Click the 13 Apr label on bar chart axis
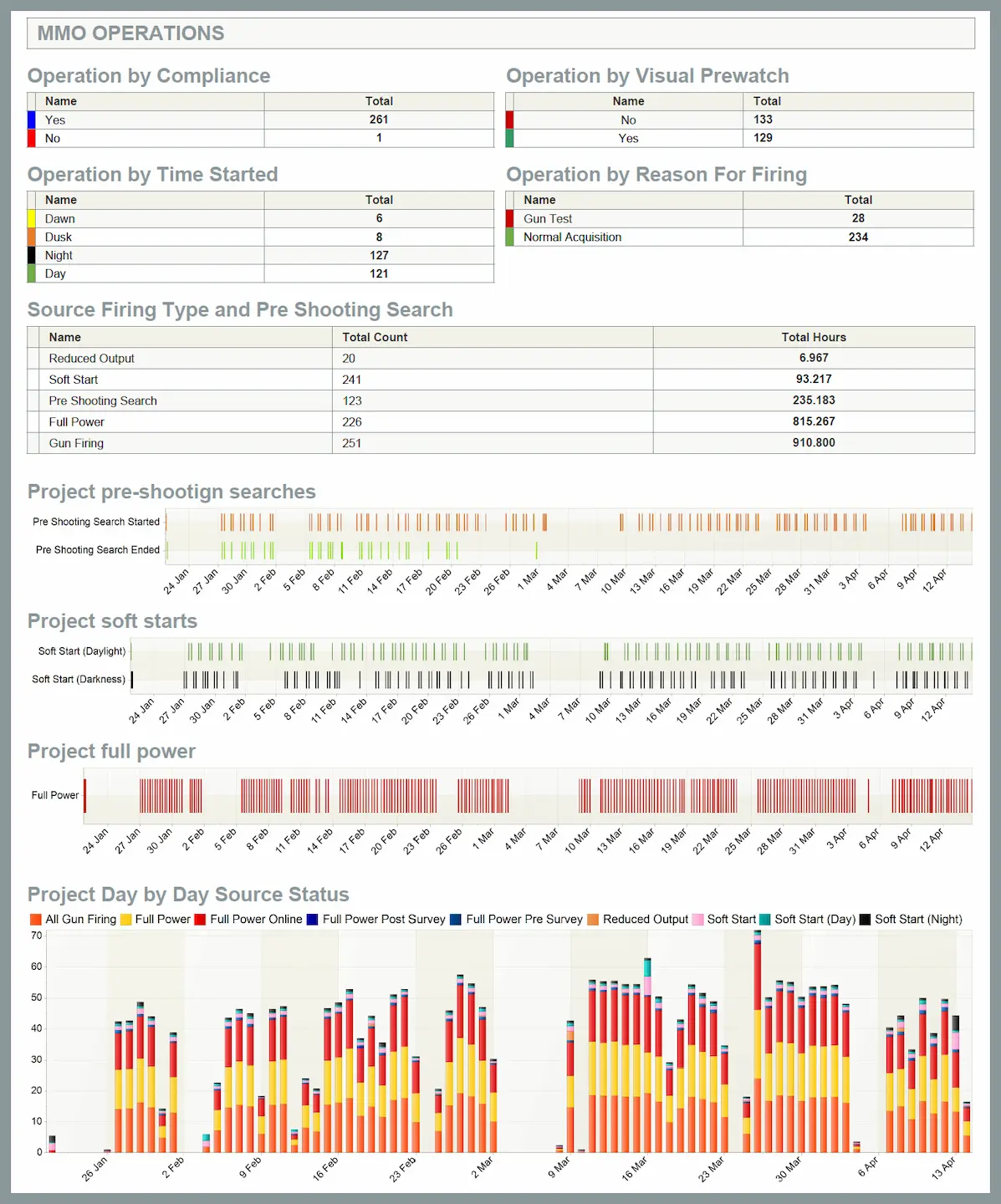The width and height of the screenshot is (1001, 1204). [943, 1169]
